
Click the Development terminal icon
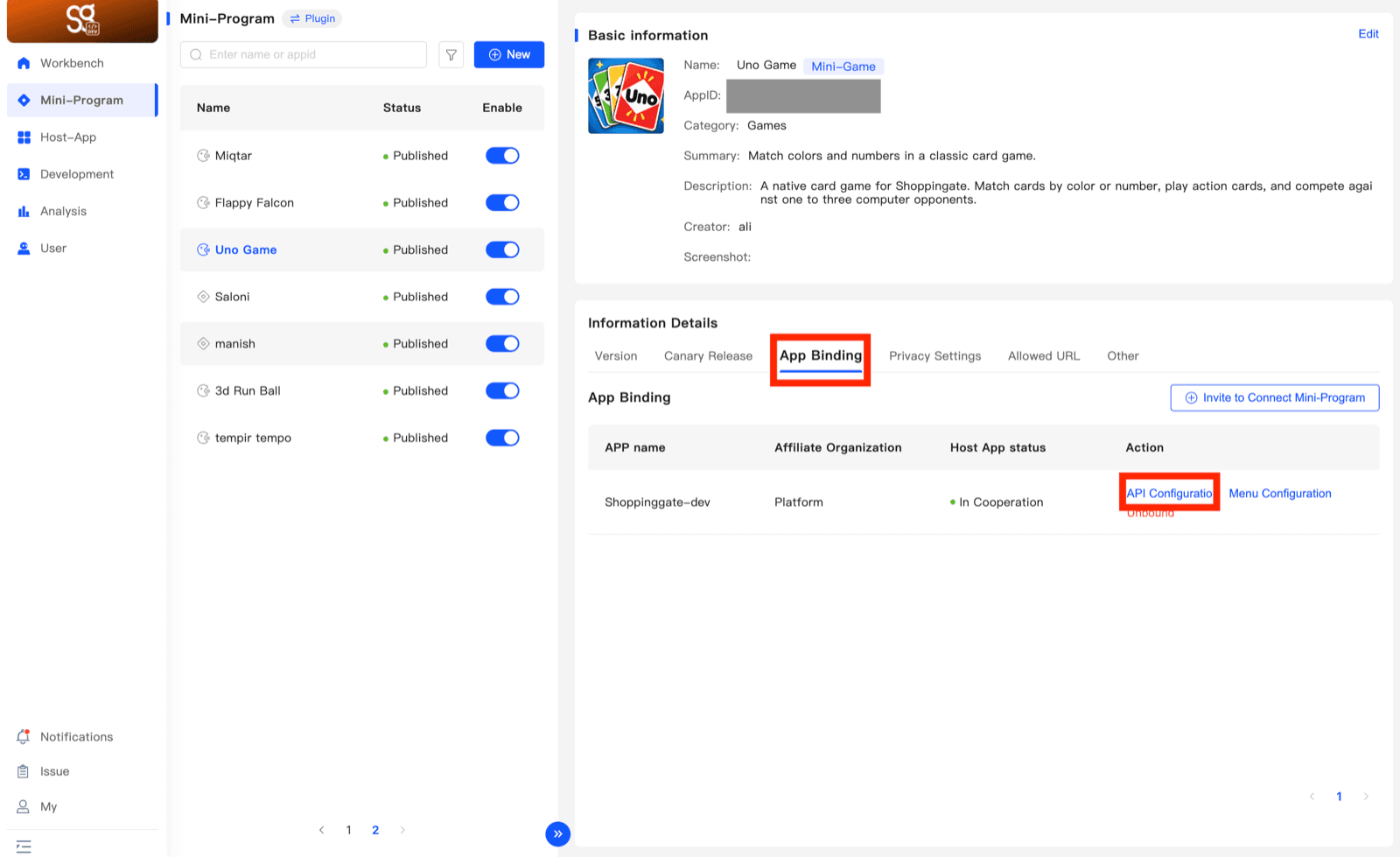(24, 174)
